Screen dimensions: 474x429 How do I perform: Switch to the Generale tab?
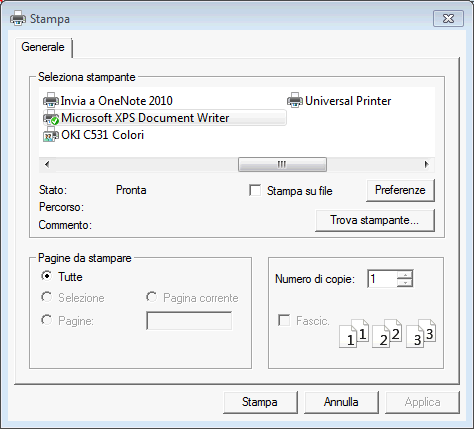click(x=43, y=47)
